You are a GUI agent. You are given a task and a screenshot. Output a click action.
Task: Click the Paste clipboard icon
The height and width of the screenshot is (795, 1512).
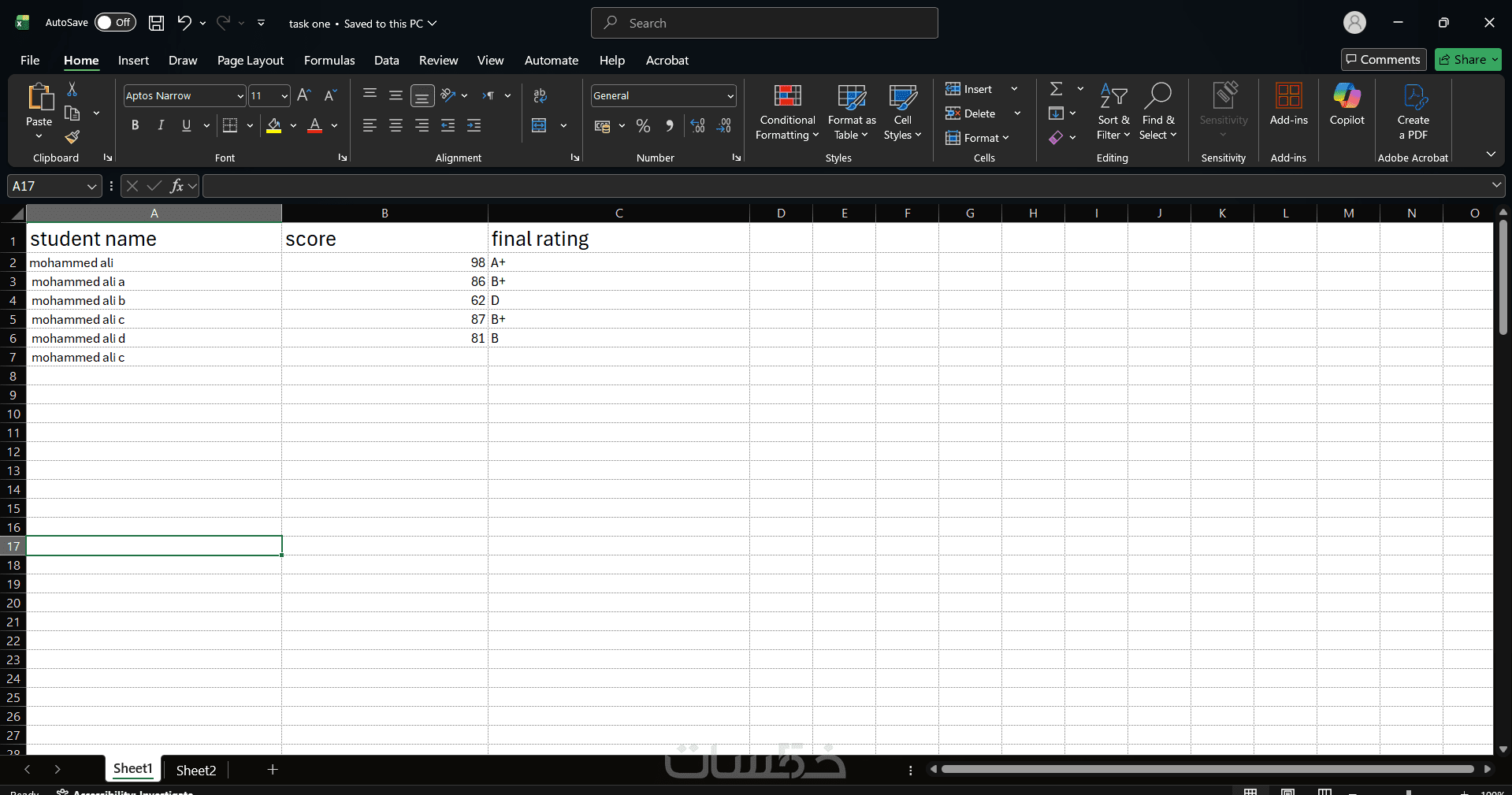[x=39, y=97]
